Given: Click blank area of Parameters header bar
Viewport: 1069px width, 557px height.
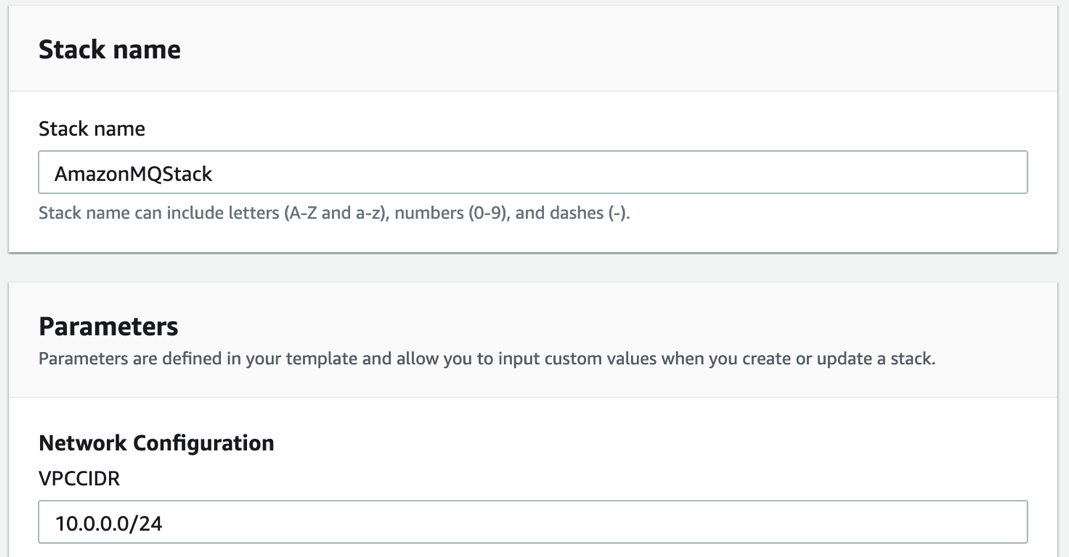Looking at the screenshot, I should pos(700,326).
